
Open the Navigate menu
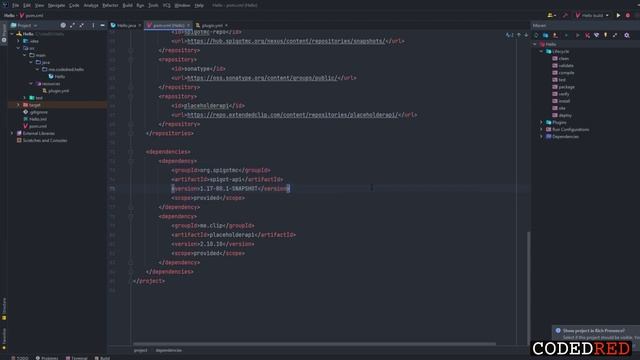[x=56, y=5]
